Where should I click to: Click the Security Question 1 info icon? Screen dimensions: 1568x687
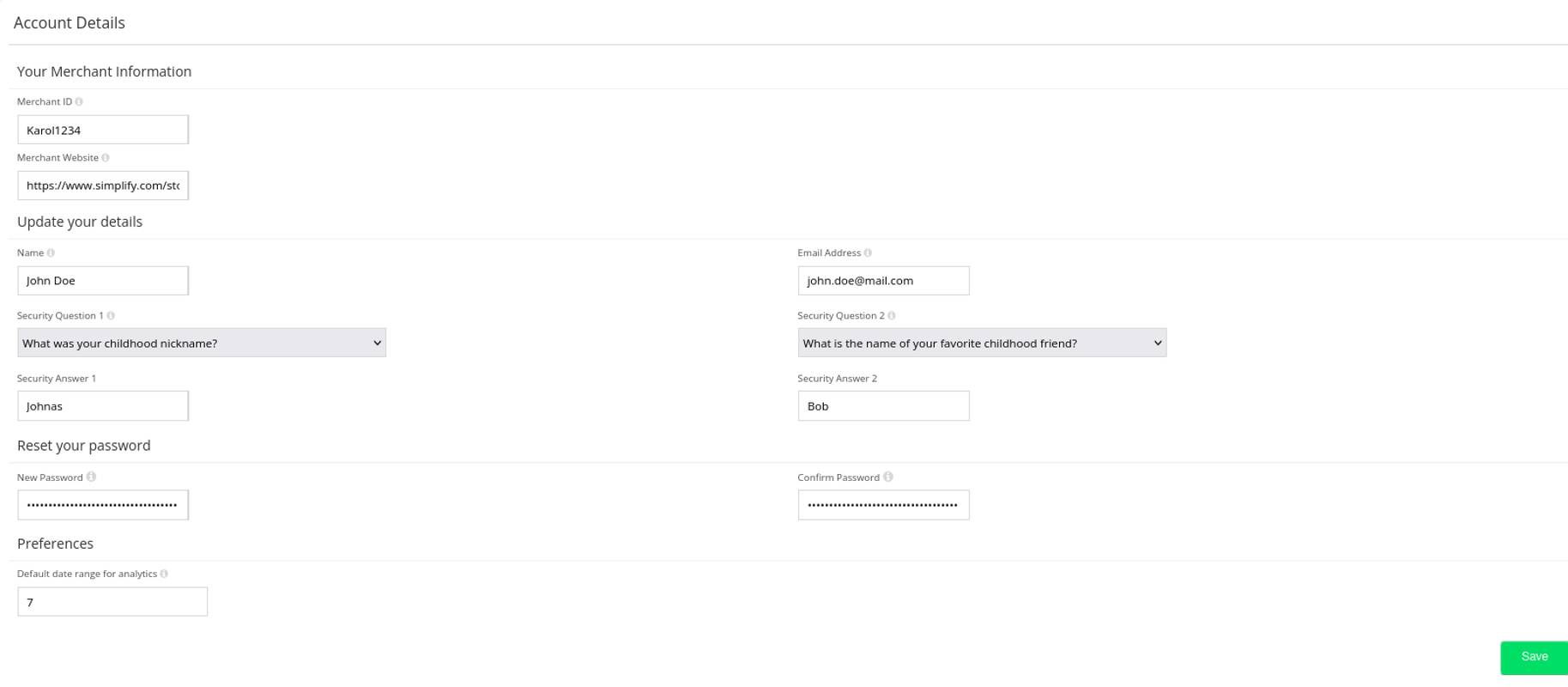[111, 315]
